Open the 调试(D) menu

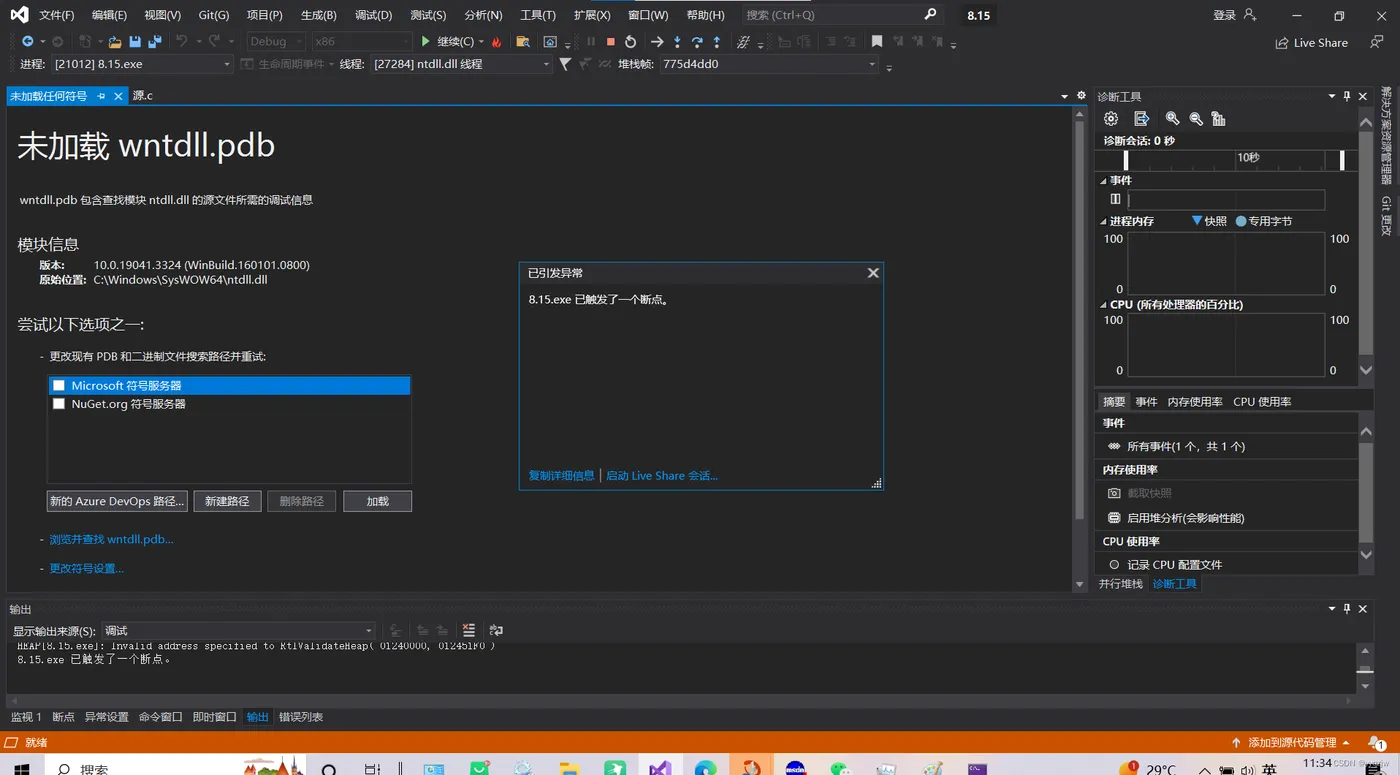(x=373, y=15)
